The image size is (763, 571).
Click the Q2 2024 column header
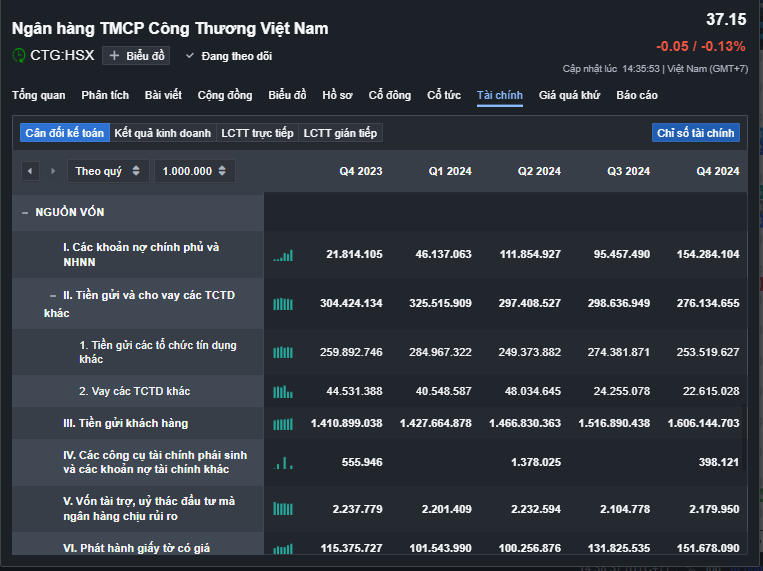coord(539,171)
